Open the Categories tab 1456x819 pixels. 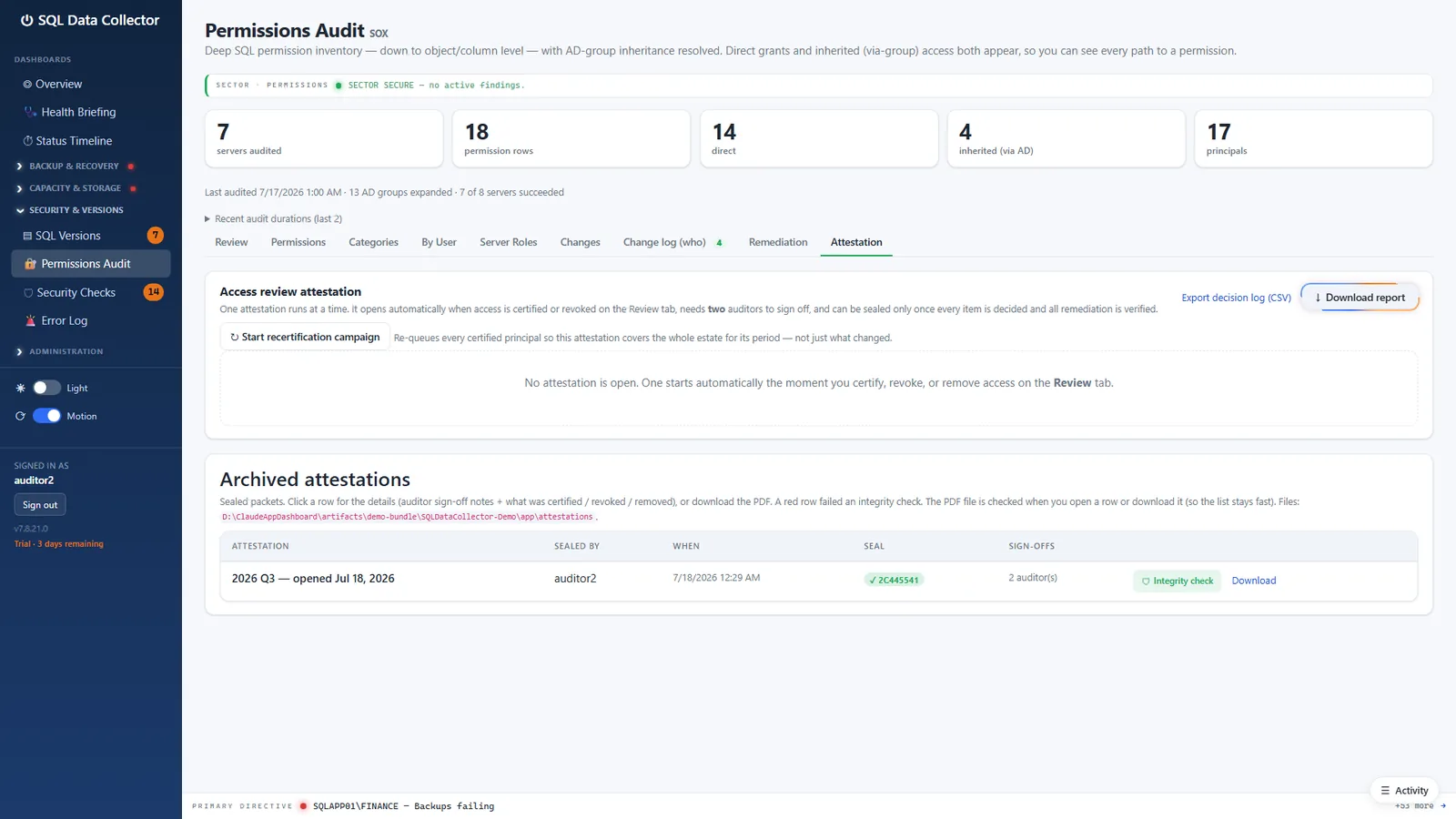(373, 242)
